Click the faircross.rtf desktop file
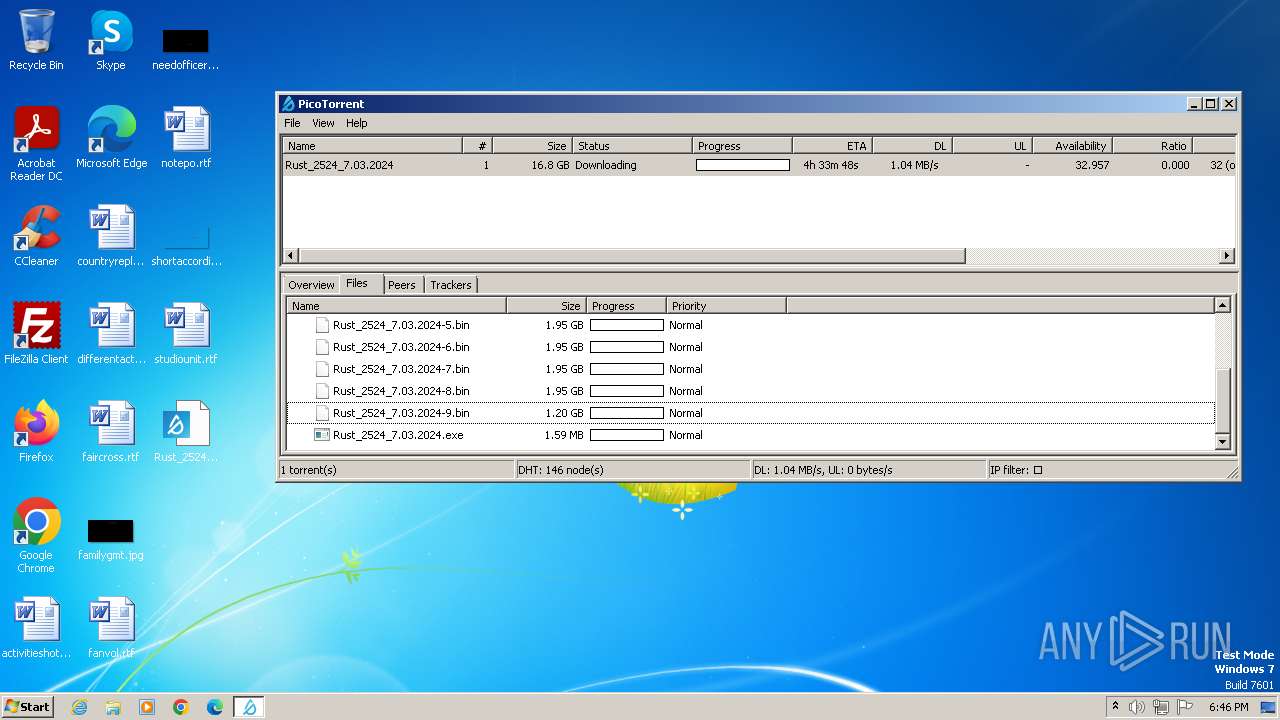Viewport: 1280px width, 720px height. click(111, 432)
